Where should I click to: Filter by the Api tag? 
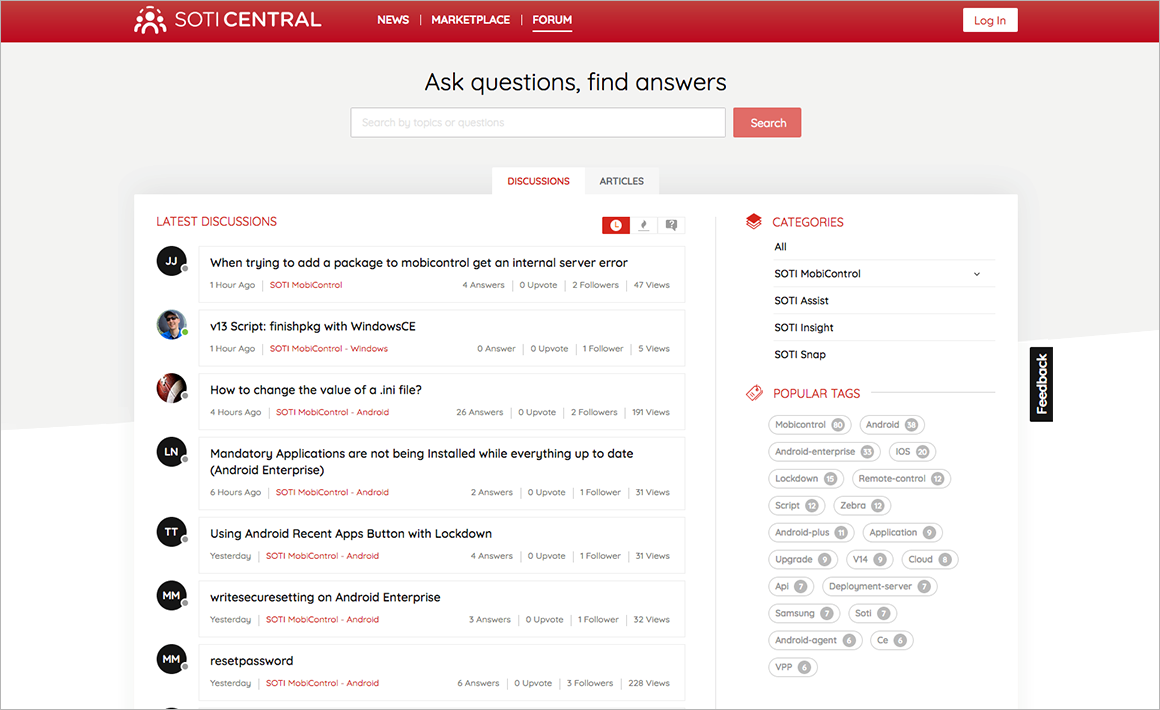tap(790, 586)
